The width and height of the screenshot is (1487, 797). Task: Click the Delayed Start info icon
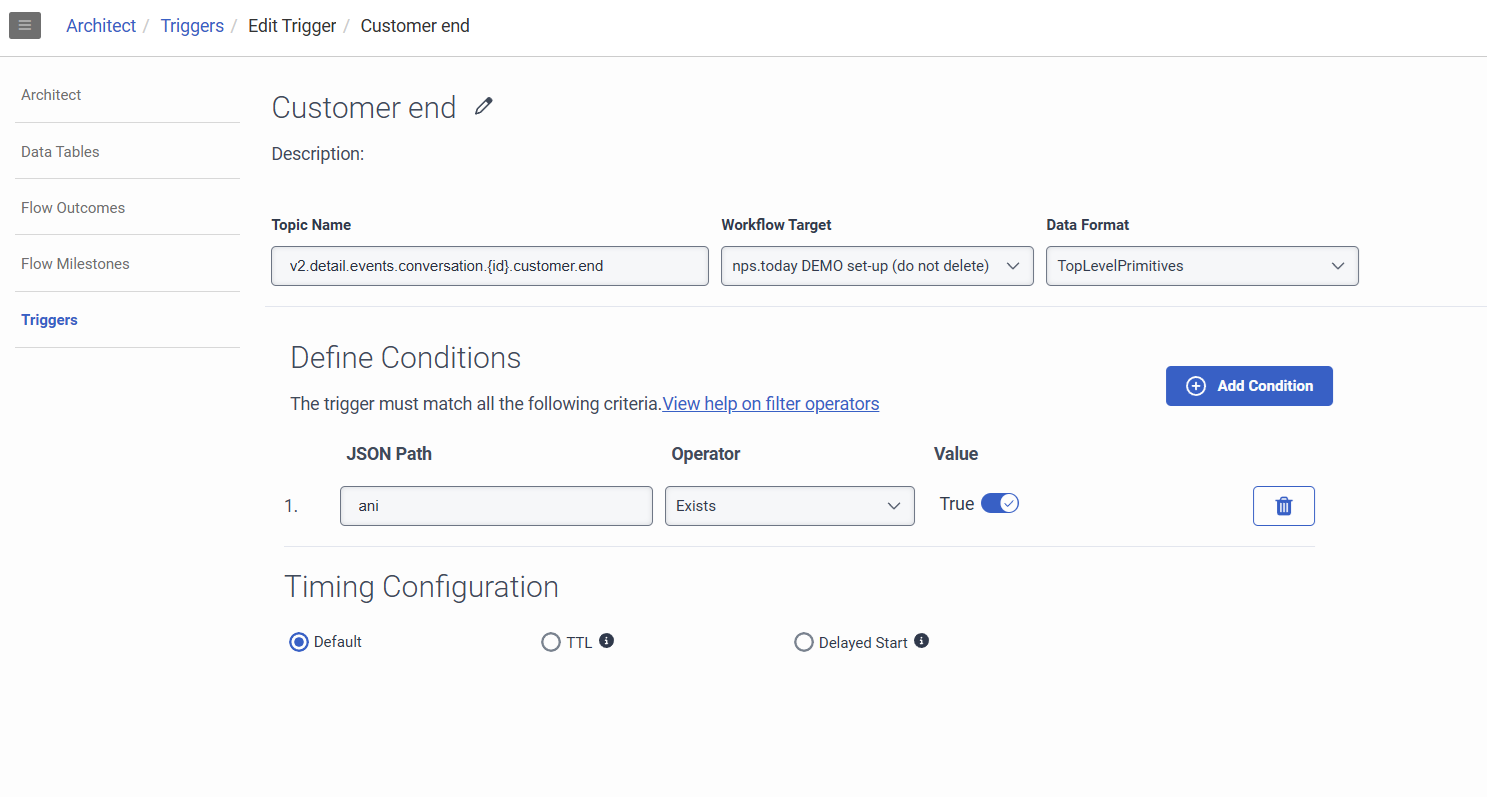(921, 641)
